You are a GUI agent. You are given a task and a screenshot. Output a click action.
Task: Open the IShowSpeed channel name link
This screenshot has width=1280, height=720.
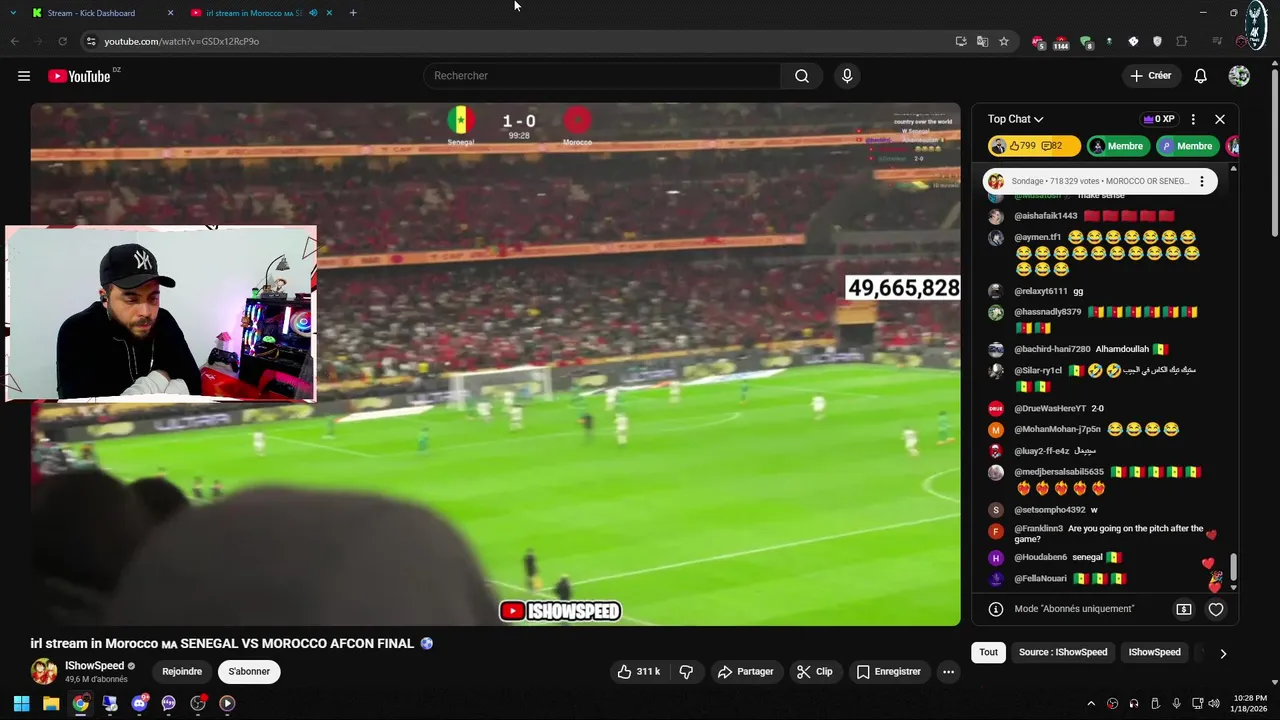point(95,666)
